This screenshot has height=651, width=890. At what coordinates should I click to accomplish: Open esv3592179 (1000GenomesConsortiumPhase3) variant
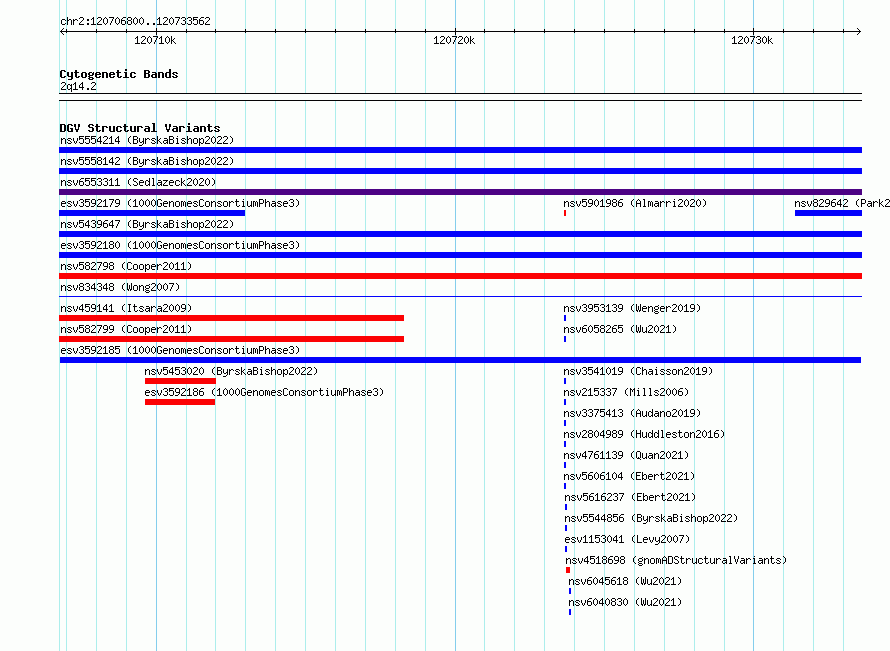(x=180, y=203)
